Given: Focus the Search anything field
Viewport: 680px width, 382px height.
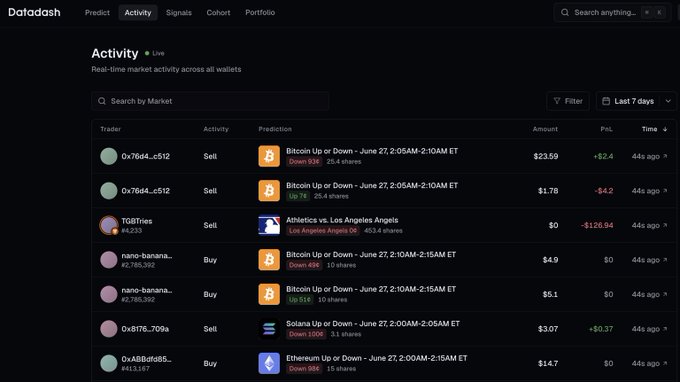Looking at the screenshot, I should (x=612, y=13).
